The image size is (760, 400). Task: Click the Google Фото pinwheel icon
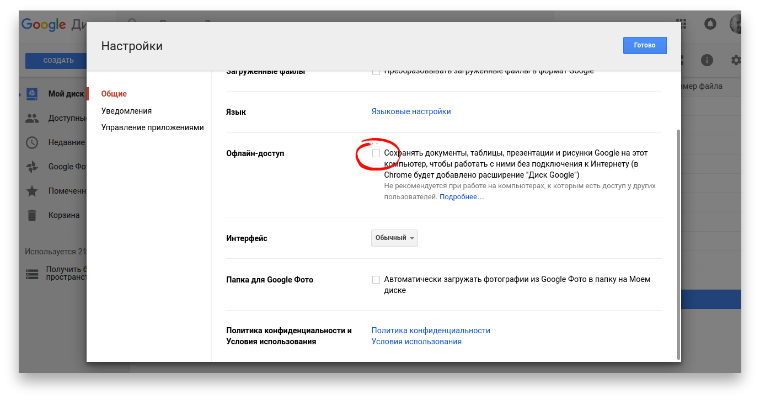32,167
